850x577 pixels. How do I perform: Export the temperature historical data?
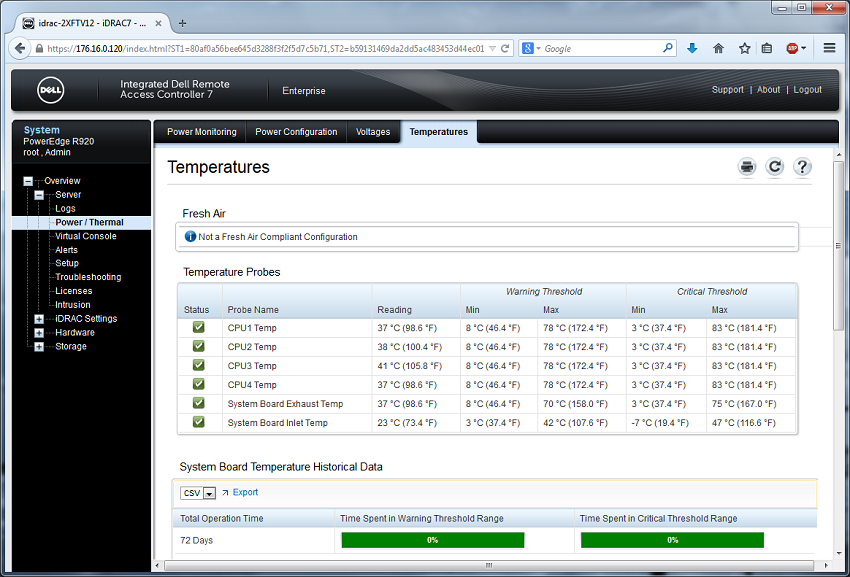tap(245, 492)
